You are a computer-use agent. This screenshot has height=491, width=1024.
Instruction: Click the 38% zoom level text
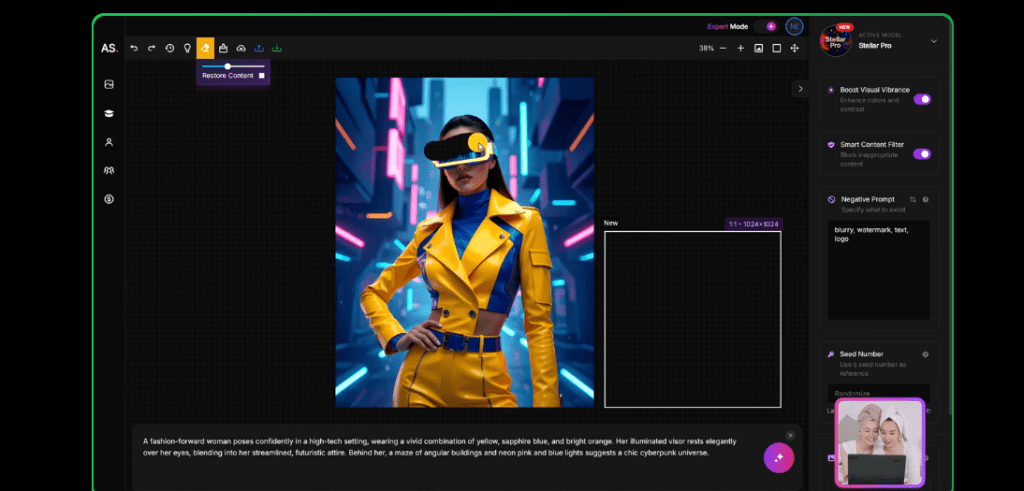click(x=706, y=48)
